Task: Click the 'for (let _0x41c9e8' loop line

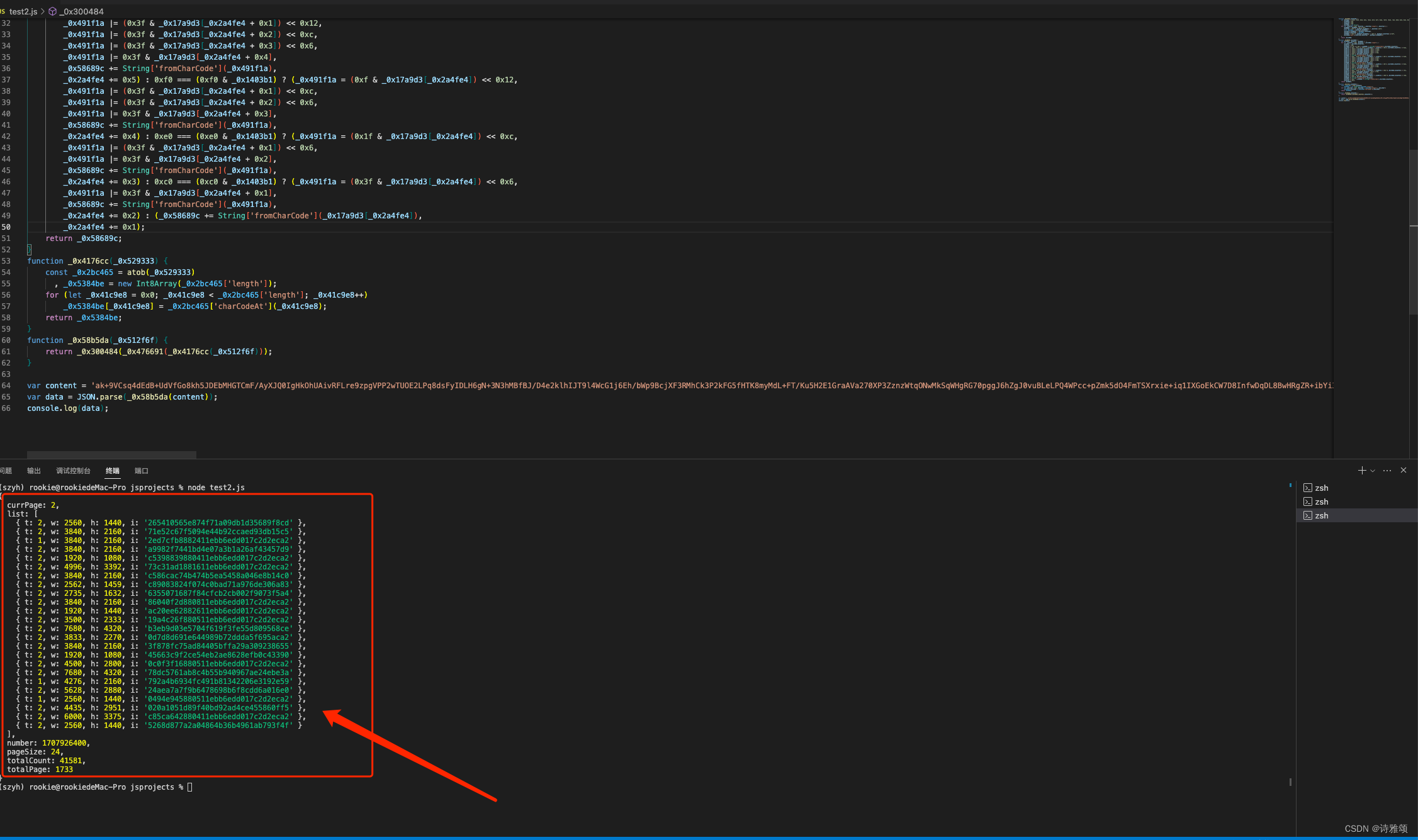Action: click(x=206, y=295)
